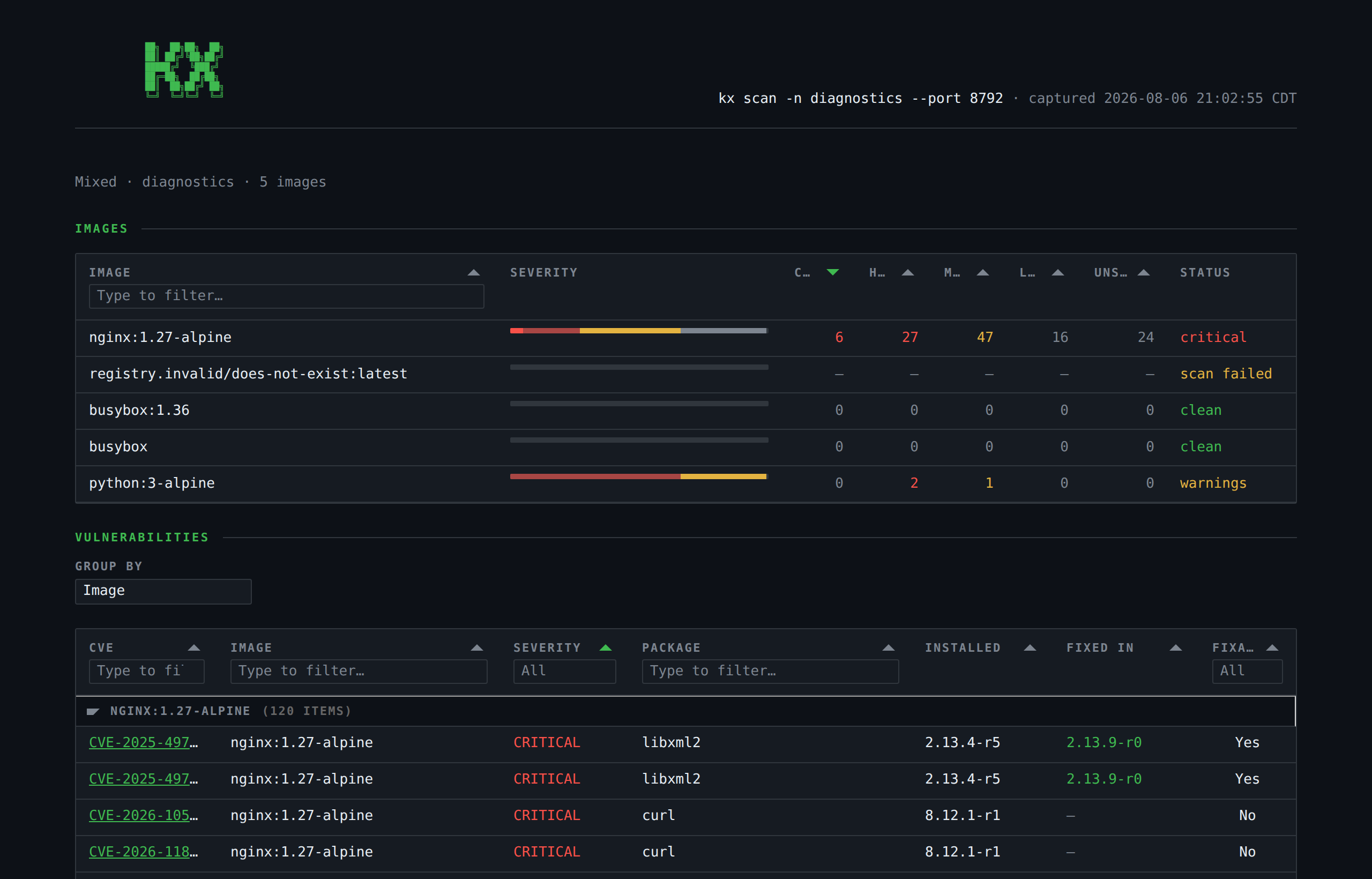Click python:3-alpine medium count 1
This screenshot has height=879, width=1372.
click(x=989, y=483)
